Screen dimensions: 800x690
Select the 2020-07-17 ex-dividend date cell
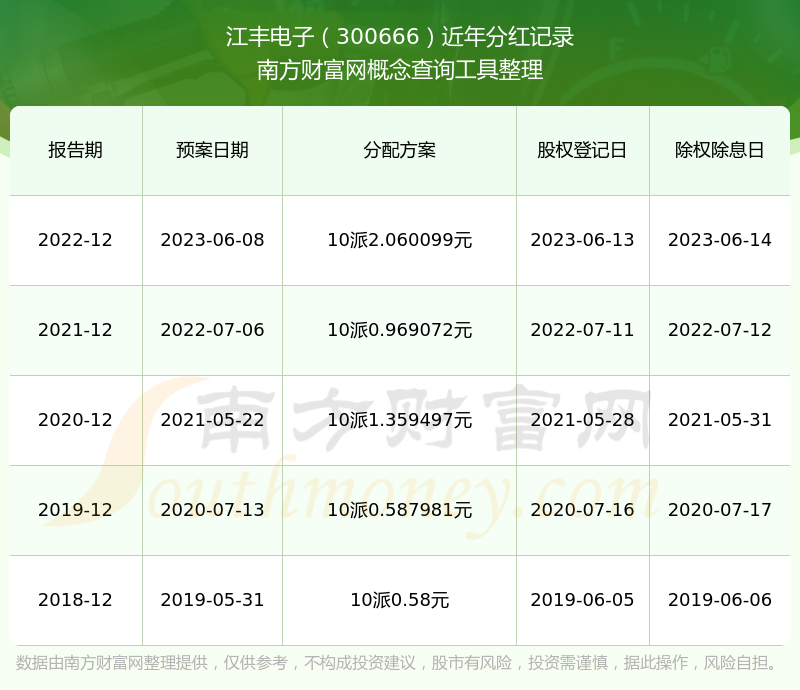tap(719, 510)
